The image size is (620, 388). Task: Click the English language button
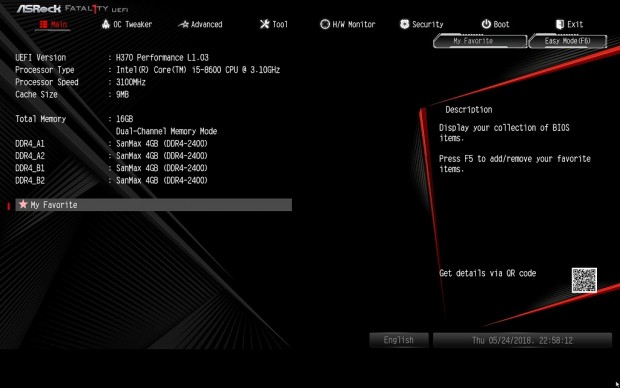click(399, 340)
